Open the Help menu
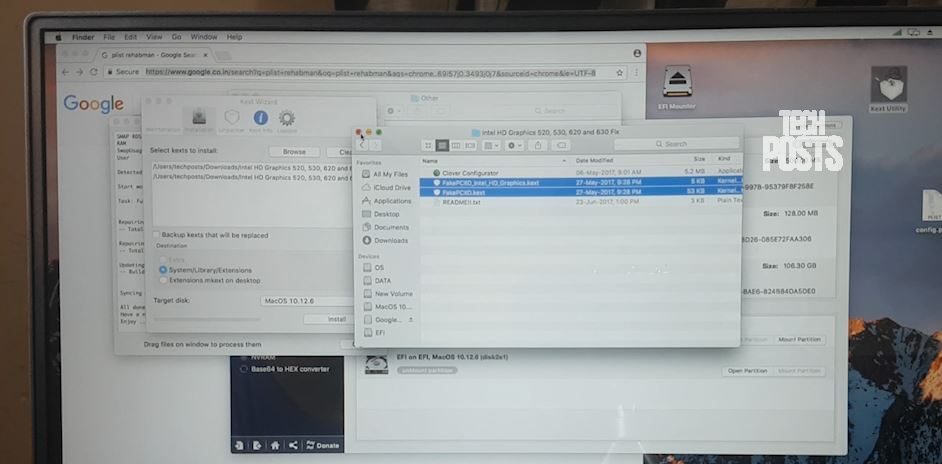942x464 pixels. 234,37
